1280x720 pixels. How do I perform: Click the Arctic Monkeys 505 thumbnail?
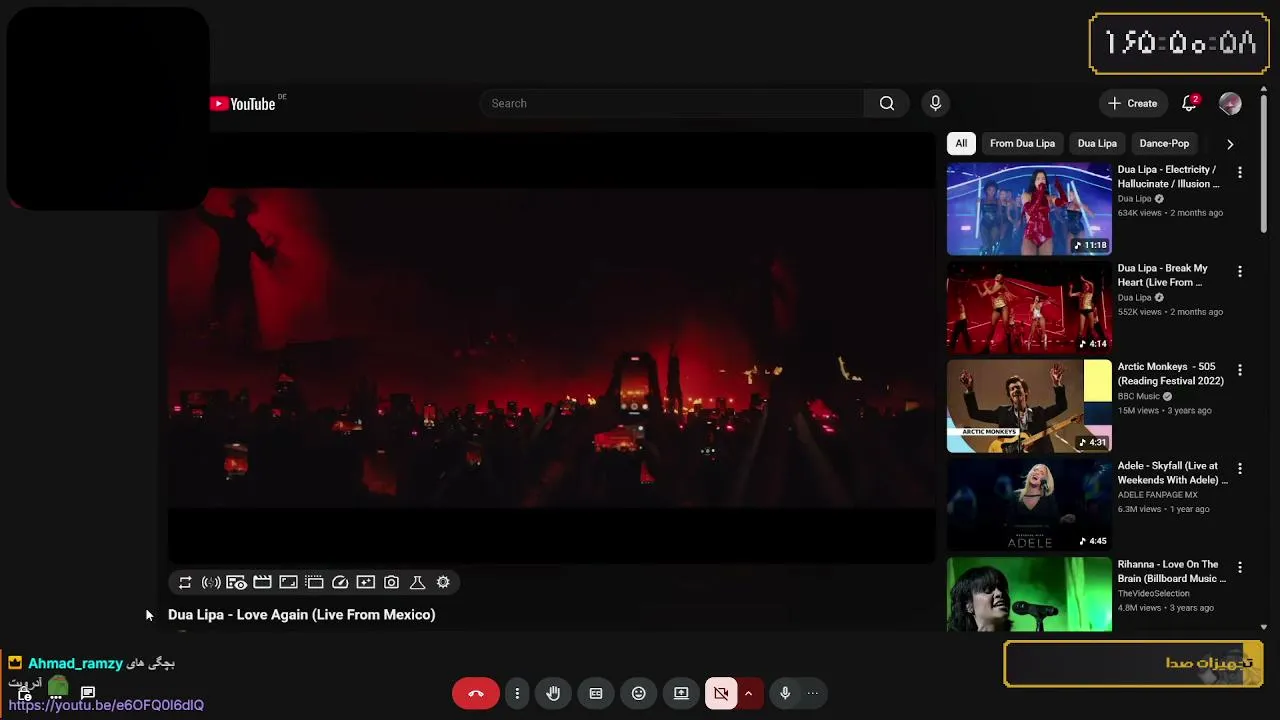(x=1029, y=406)
